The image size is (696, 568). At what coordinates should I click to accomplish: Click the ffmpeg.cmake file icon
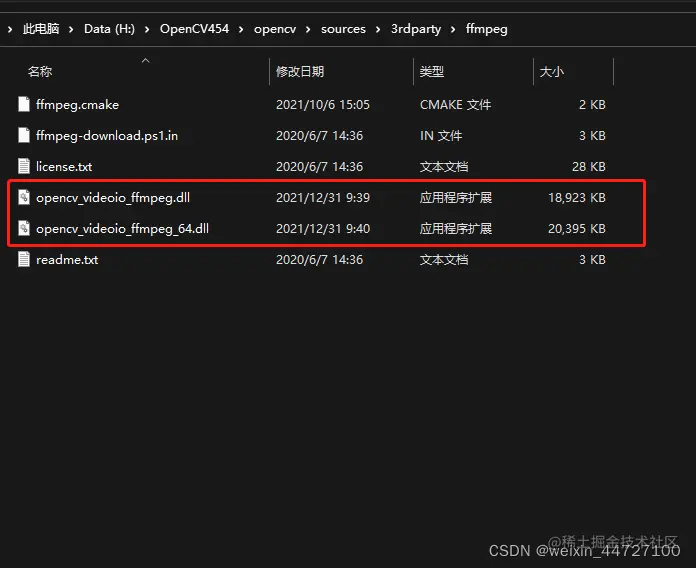pos(24,104)
